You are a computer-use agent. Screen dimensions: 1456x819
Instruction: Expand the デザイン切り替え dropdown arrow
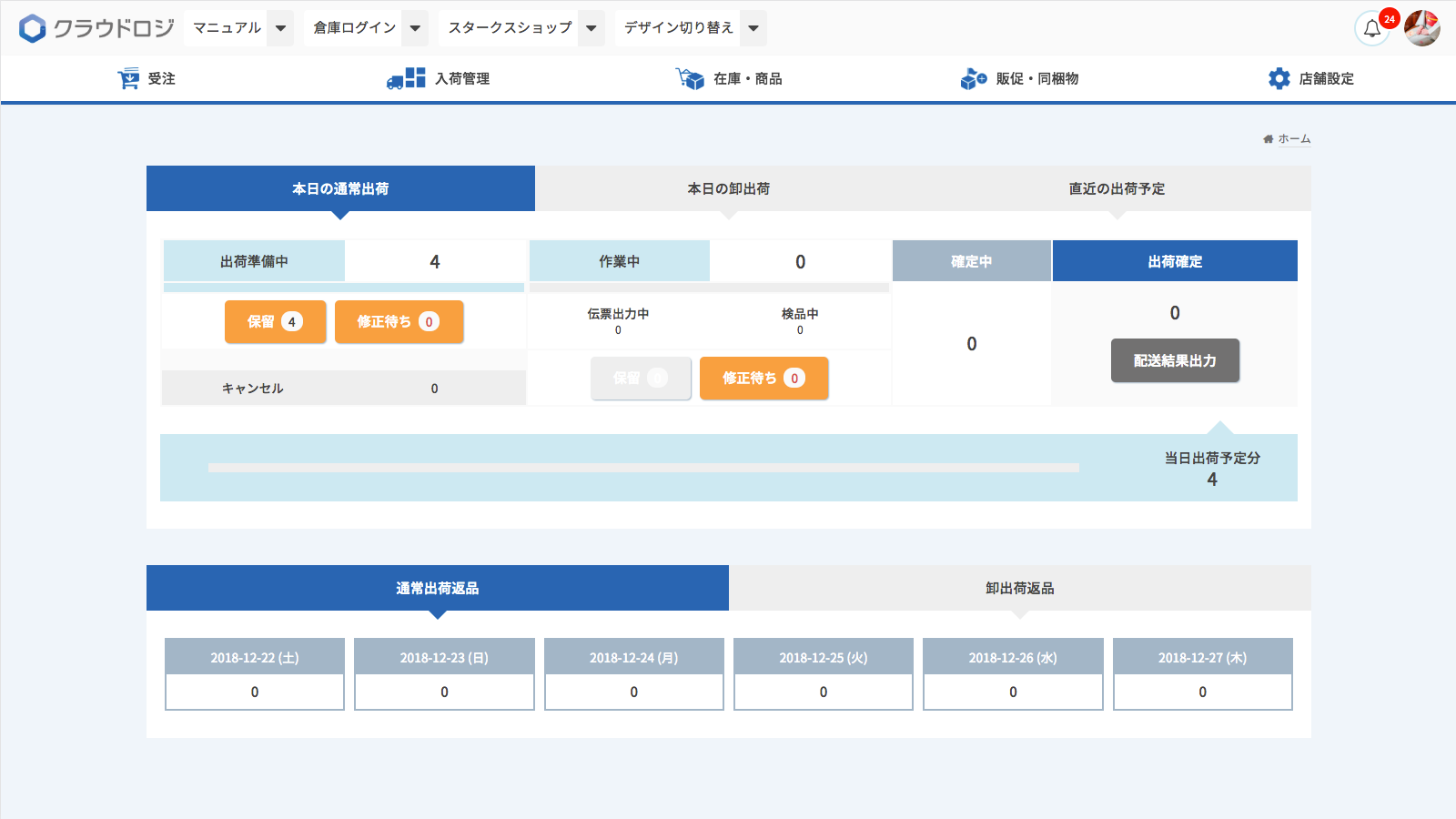click(753, 28)
